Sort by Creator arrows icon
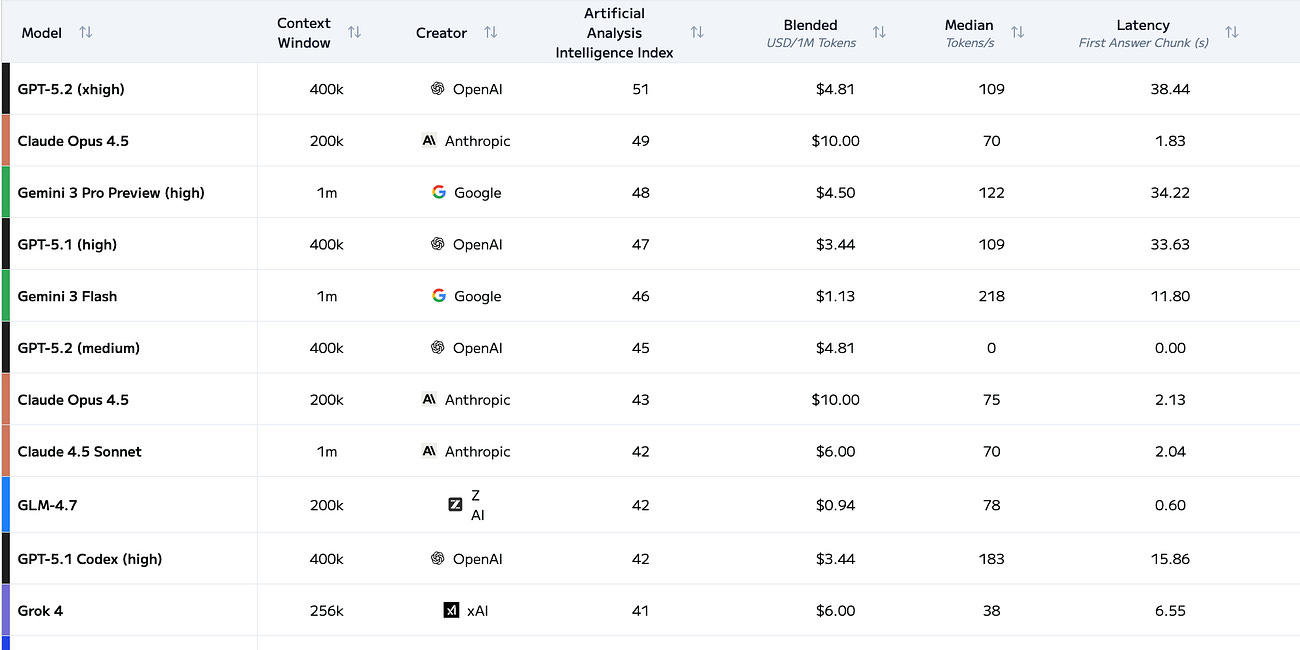This screenshot has width=1300, height=650. point(490,33)
